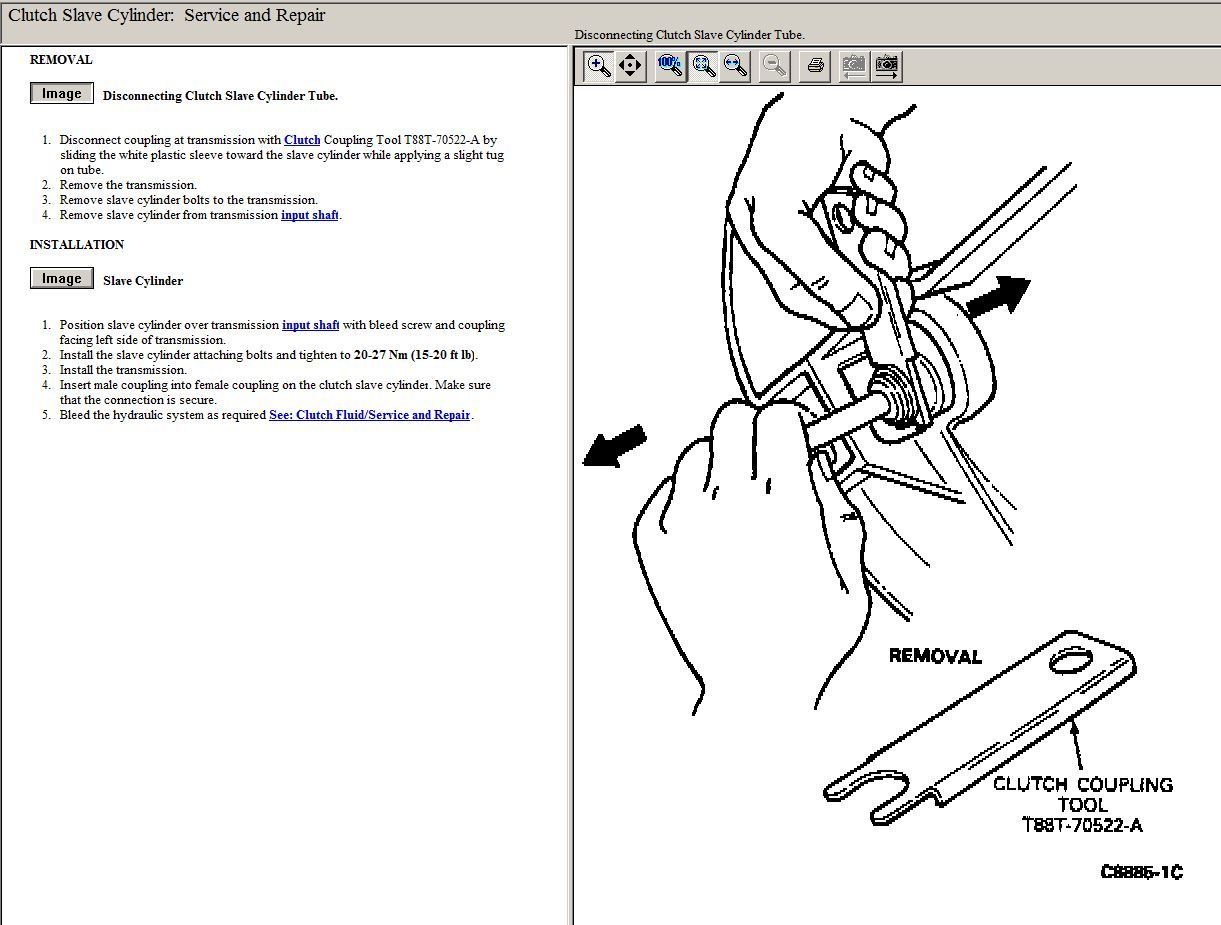Open Clutch Fluid/Service and Repair link
Viewport: 1221px width, 925px height.
pyautogui.click(x=369, y=415)
